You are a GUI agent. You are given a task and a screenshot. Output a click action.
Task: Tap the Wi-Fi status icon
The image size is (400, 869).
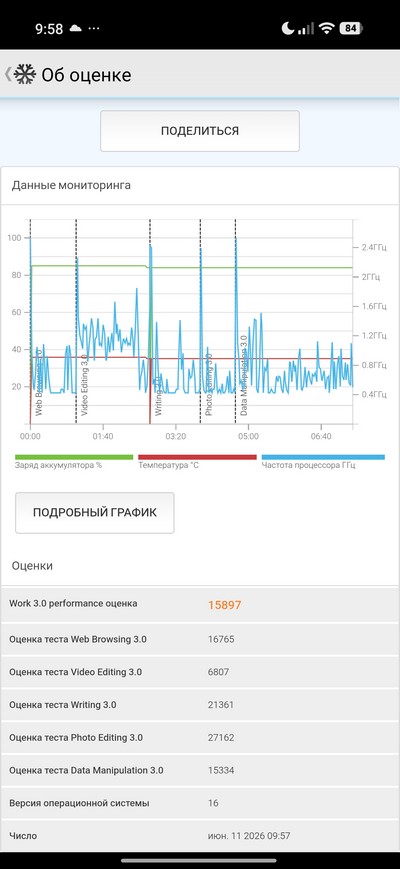(327, 28)
